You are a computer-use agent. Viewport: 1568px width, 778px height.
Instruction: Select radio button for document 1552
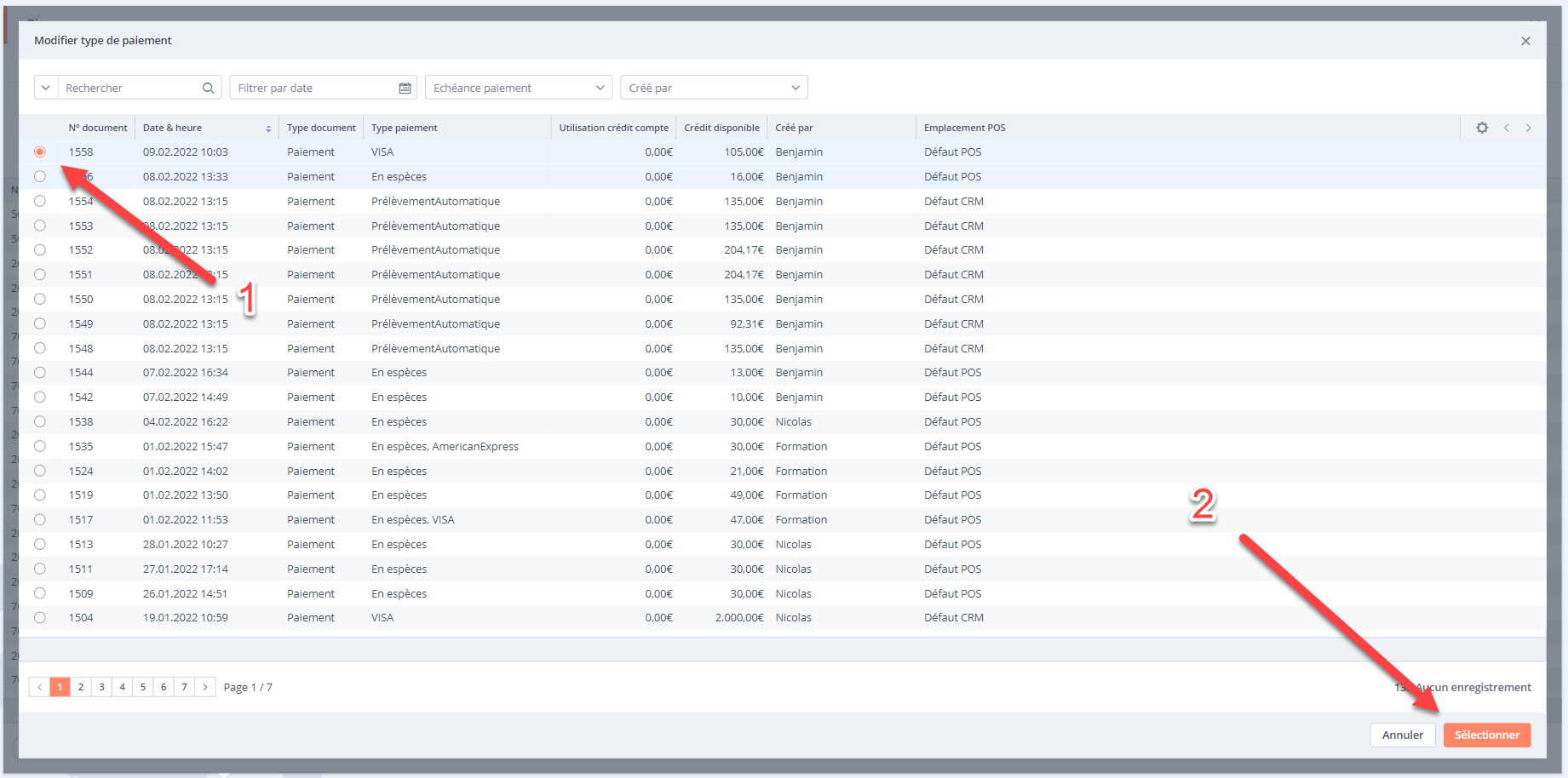pos(40,249)
